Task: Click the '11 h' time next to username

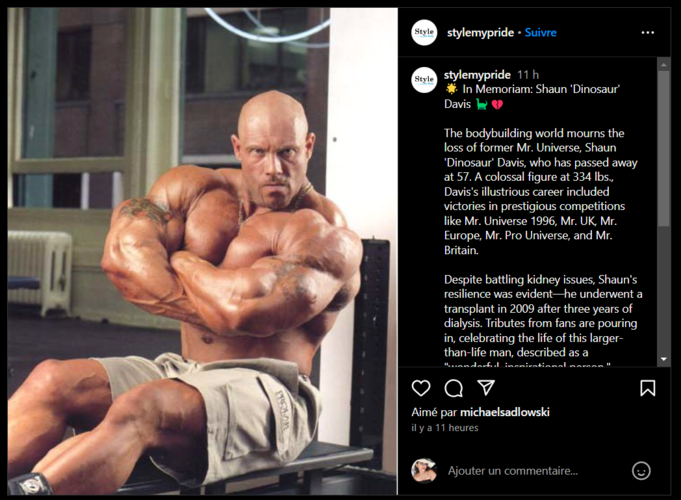Action: point(528,75)
